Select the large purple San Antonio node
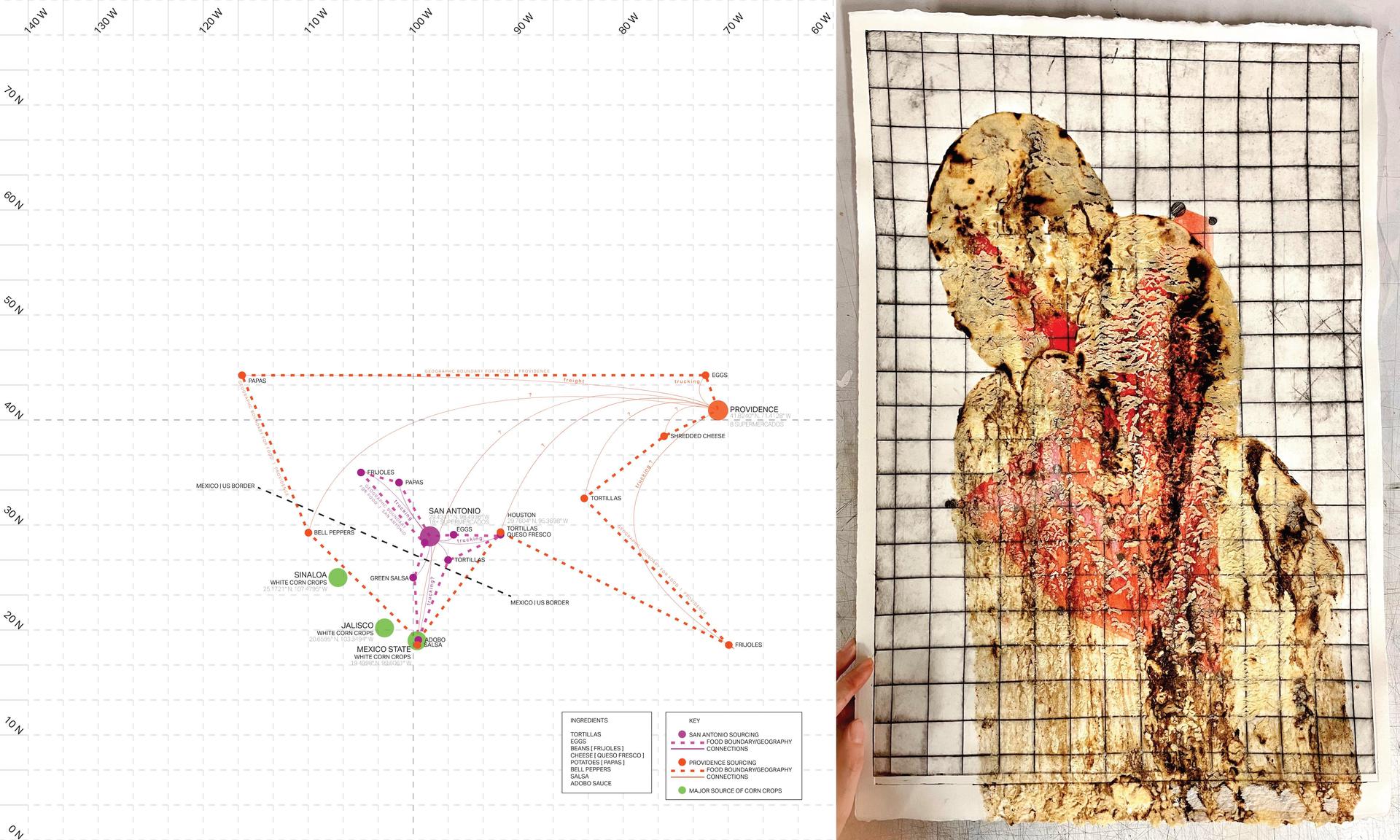Viewport: 1400px width, 840px height. pos(429,538)
